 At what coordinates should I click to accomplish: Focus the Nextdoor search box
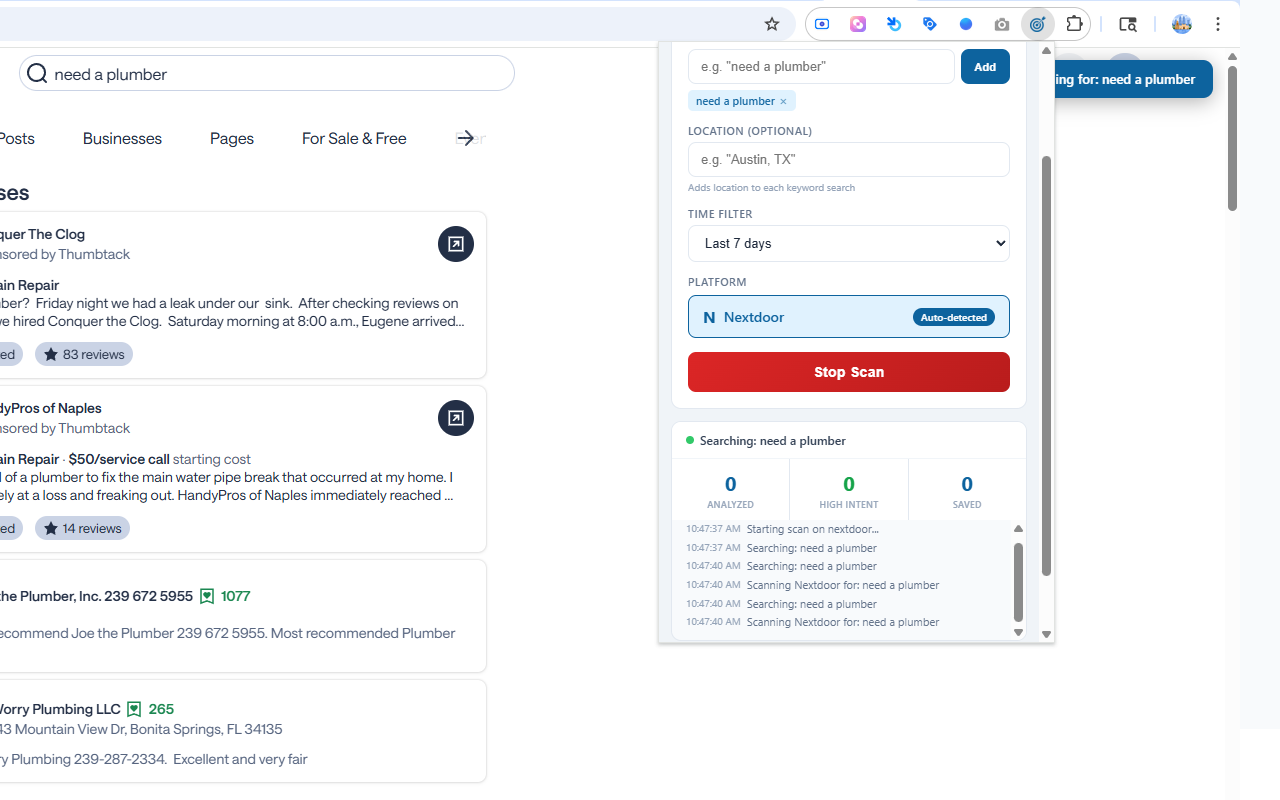266,73
